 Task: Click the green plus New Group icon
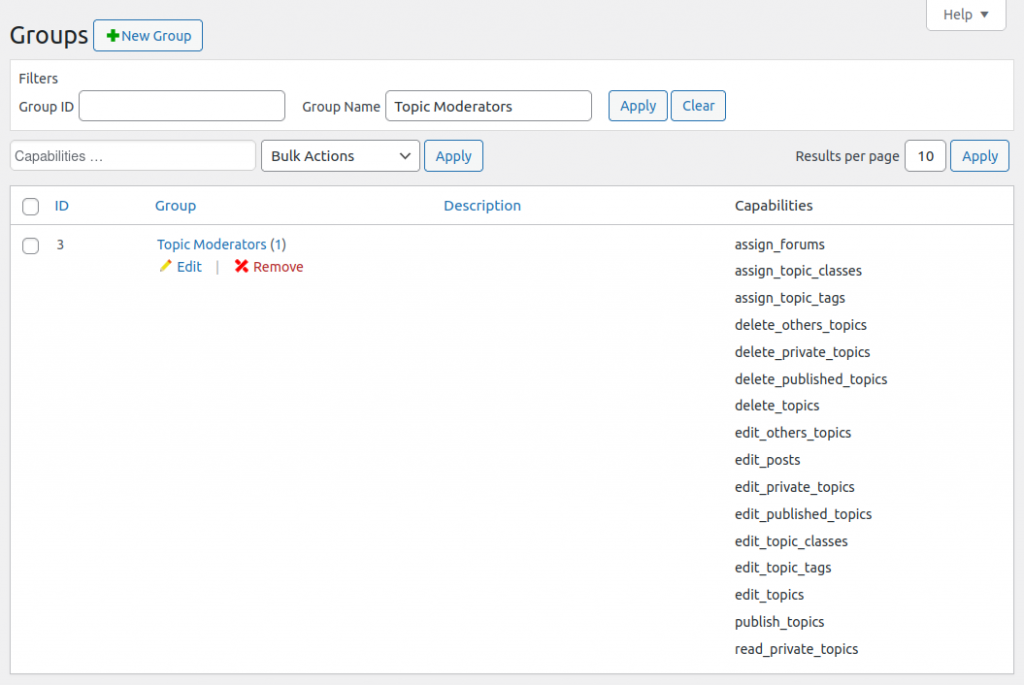[113, 36]
